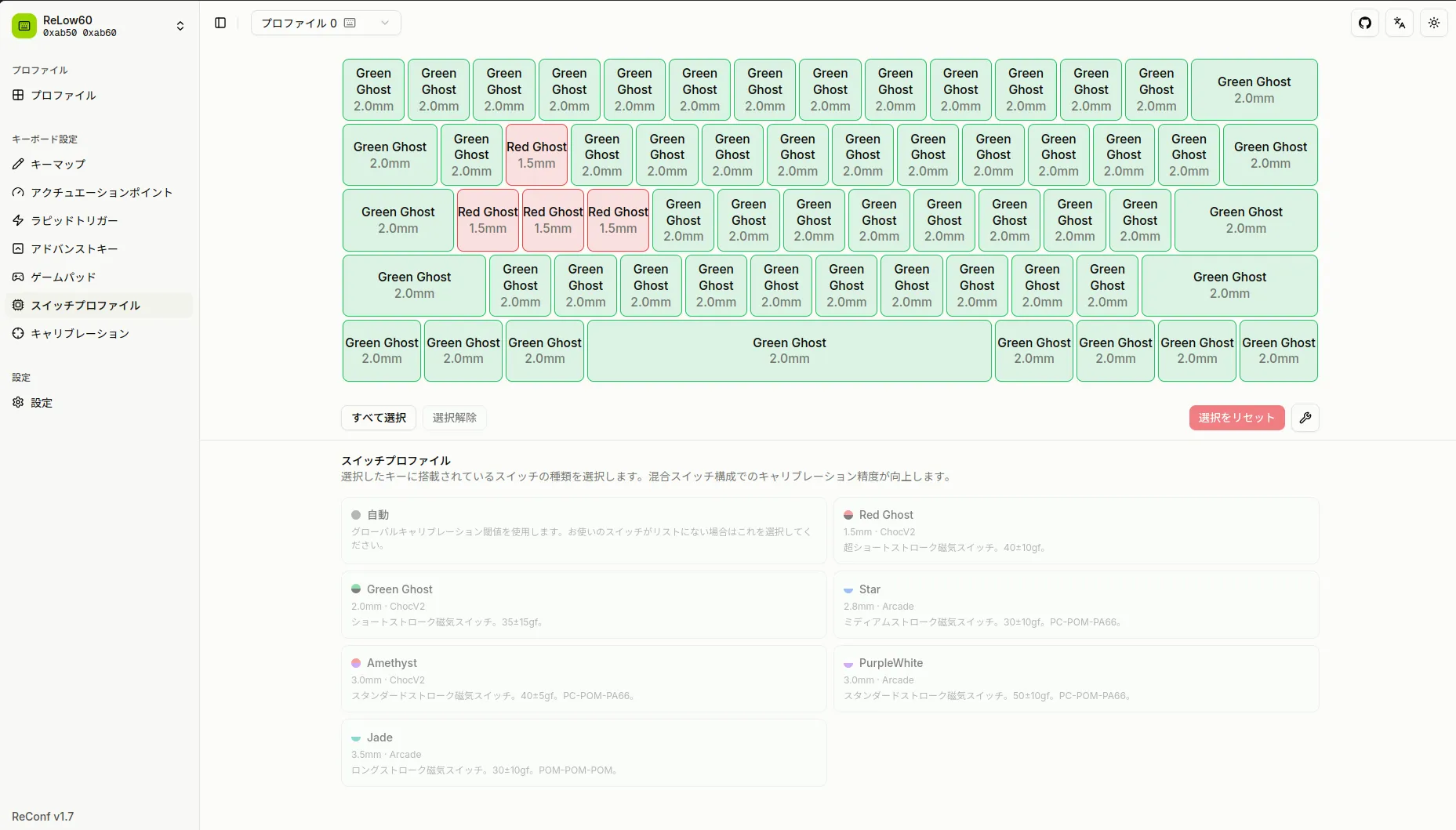The height and width of the screenshot is (830, 1456).
Task: Click the wrench tool icon button
Action: pos(1305,418)
